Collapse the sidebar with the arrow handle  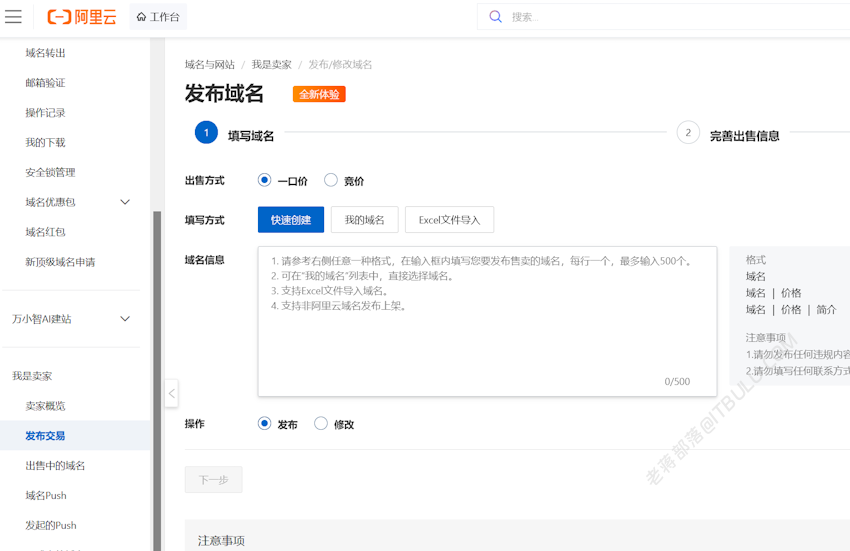171,393
